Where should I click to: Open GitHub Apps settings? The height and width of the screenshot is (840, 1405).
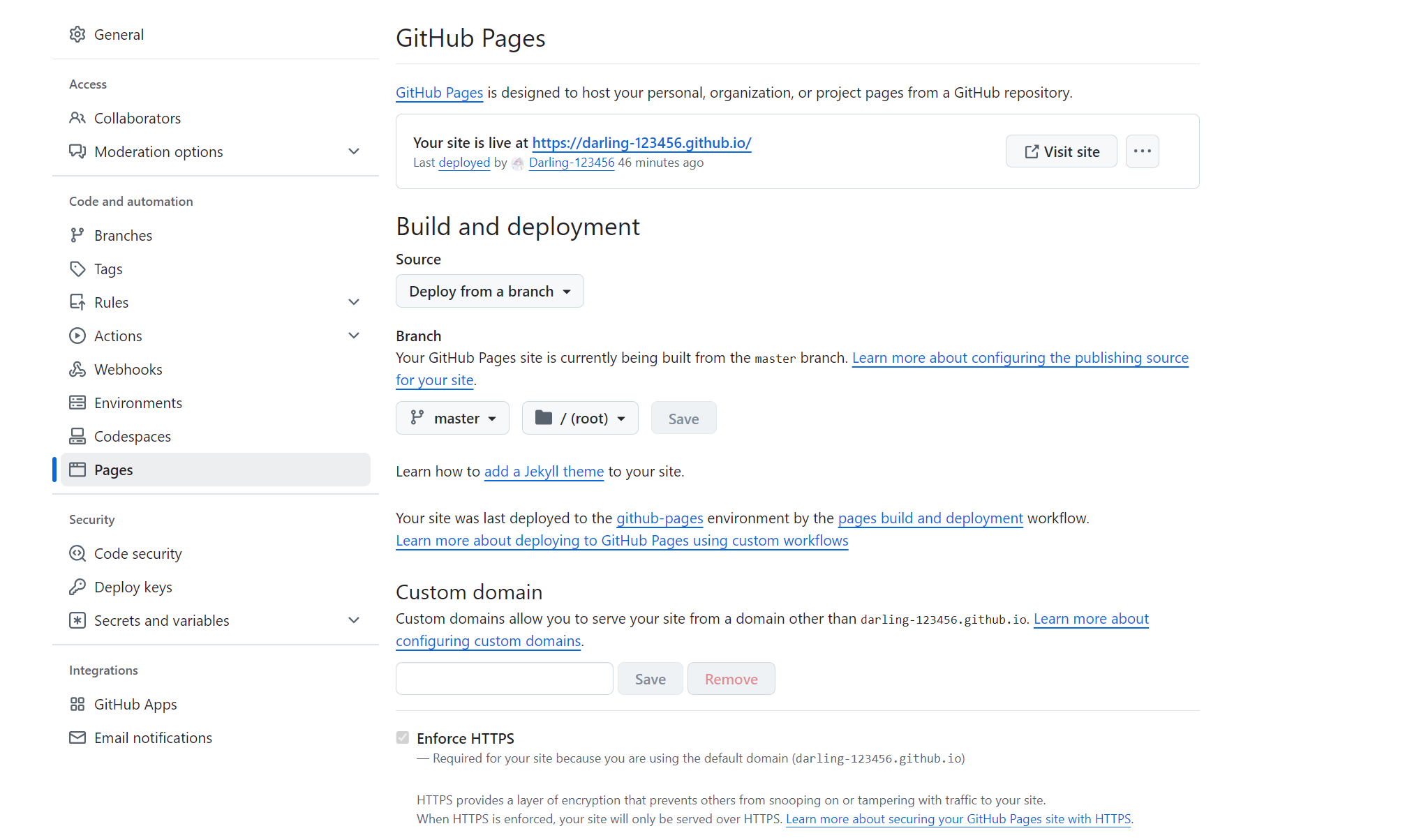(216, 704)
